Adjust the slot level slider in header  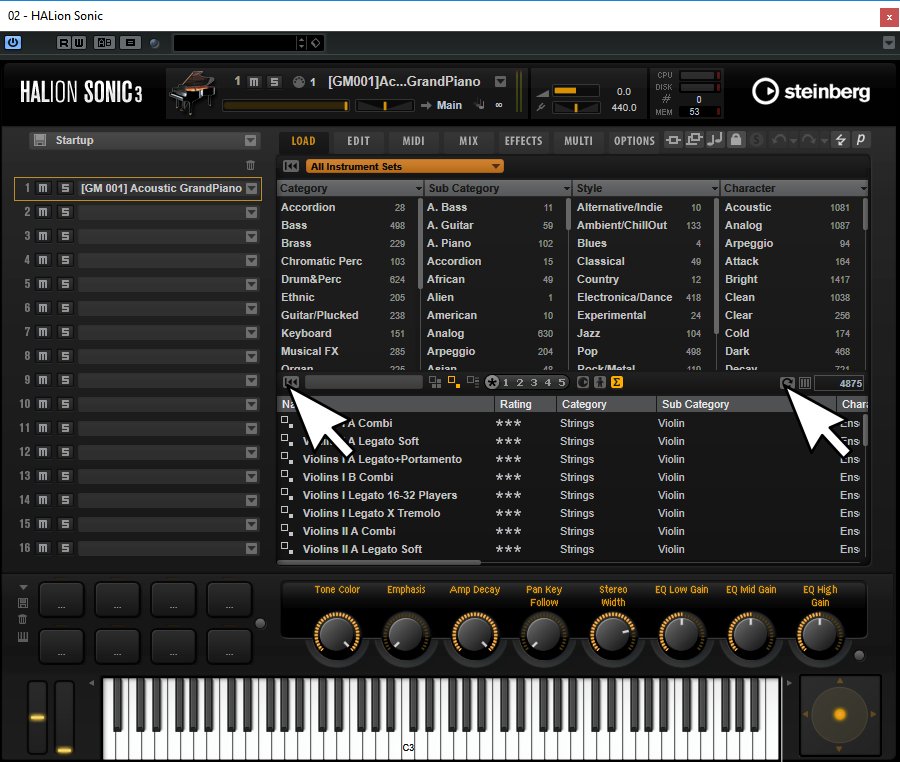[x=286, y=106]
